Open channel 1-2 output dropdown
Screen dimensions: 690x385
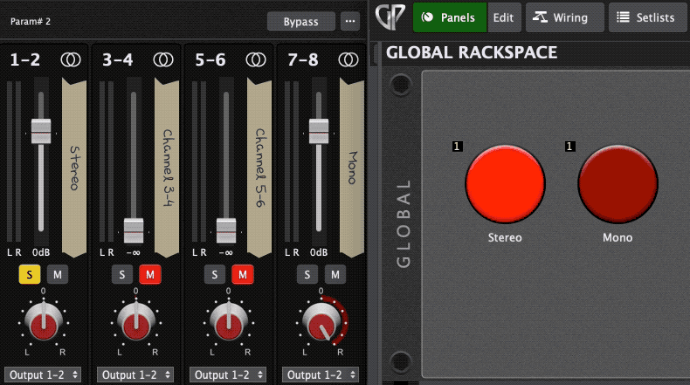pos(43,375)
